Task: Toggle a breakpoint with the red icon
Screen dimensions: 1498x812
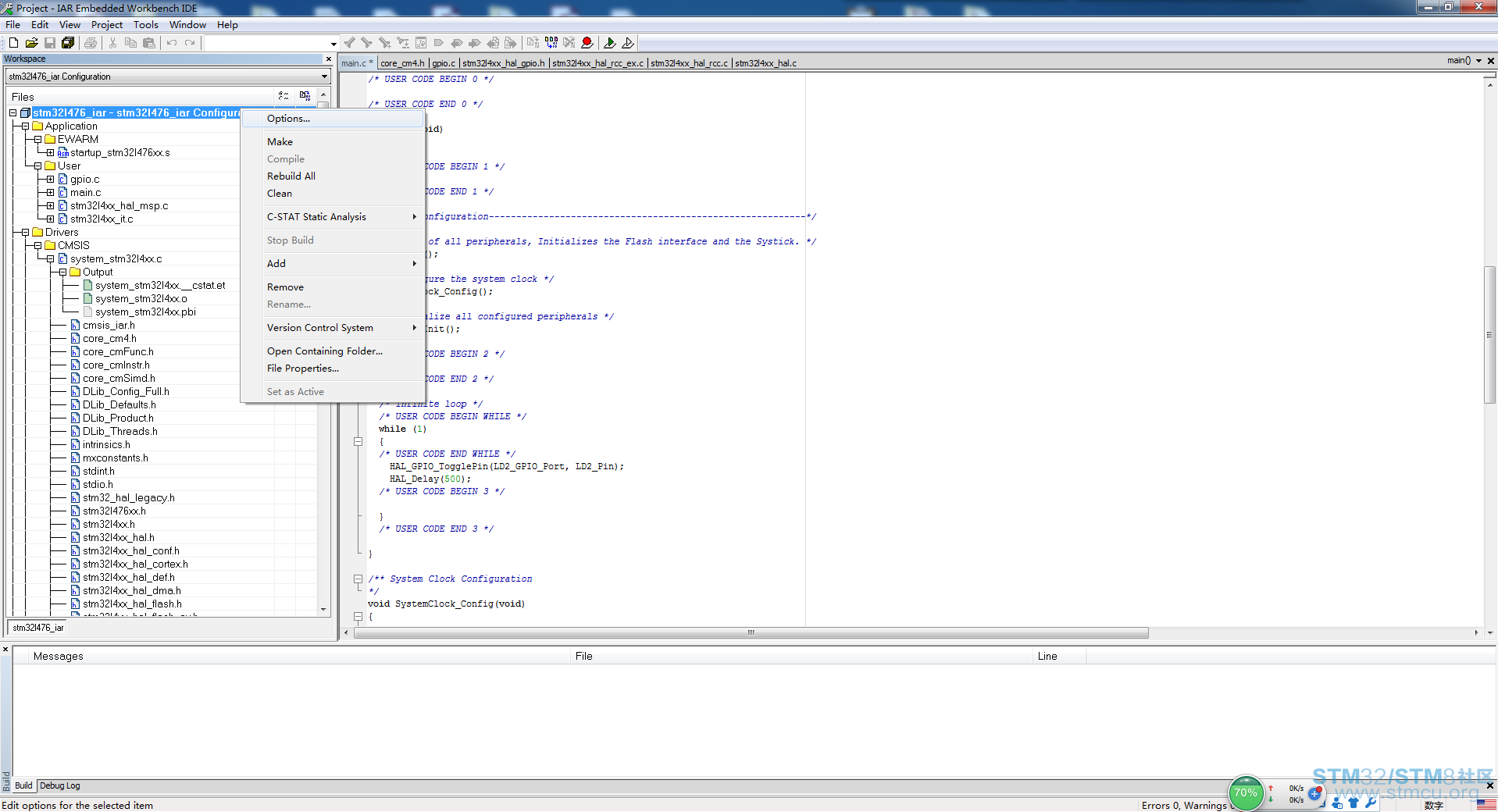Action: (587, 43)
